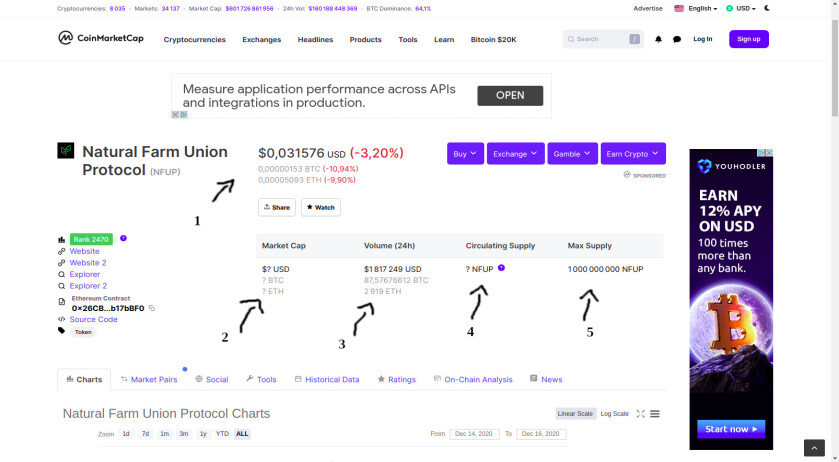
Task: Open the notifications bell icon
Action: (x=658, y=39)
